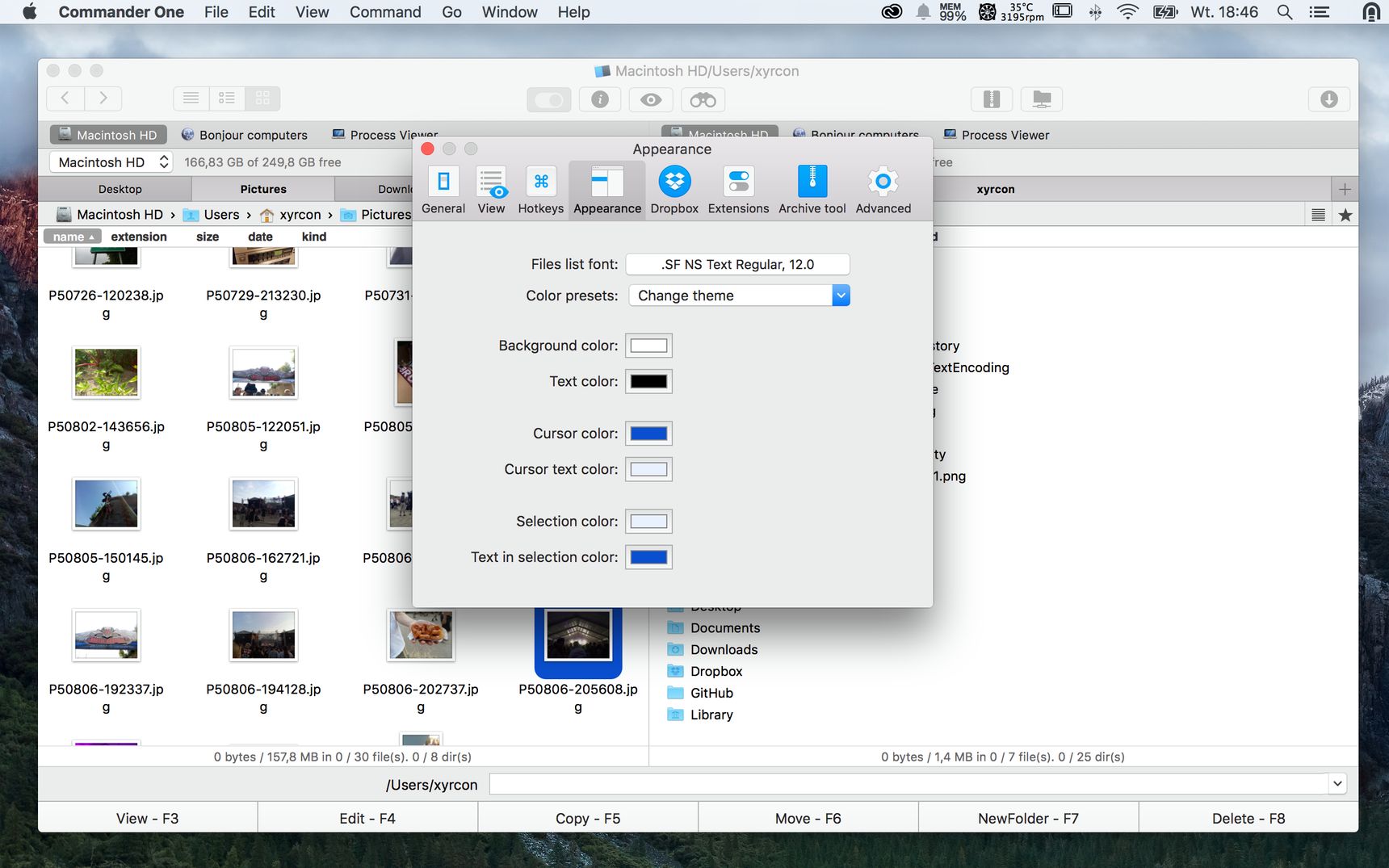Select the Appearance preferences tab
Screen dimensions: 1389x868
pos(607,191)
